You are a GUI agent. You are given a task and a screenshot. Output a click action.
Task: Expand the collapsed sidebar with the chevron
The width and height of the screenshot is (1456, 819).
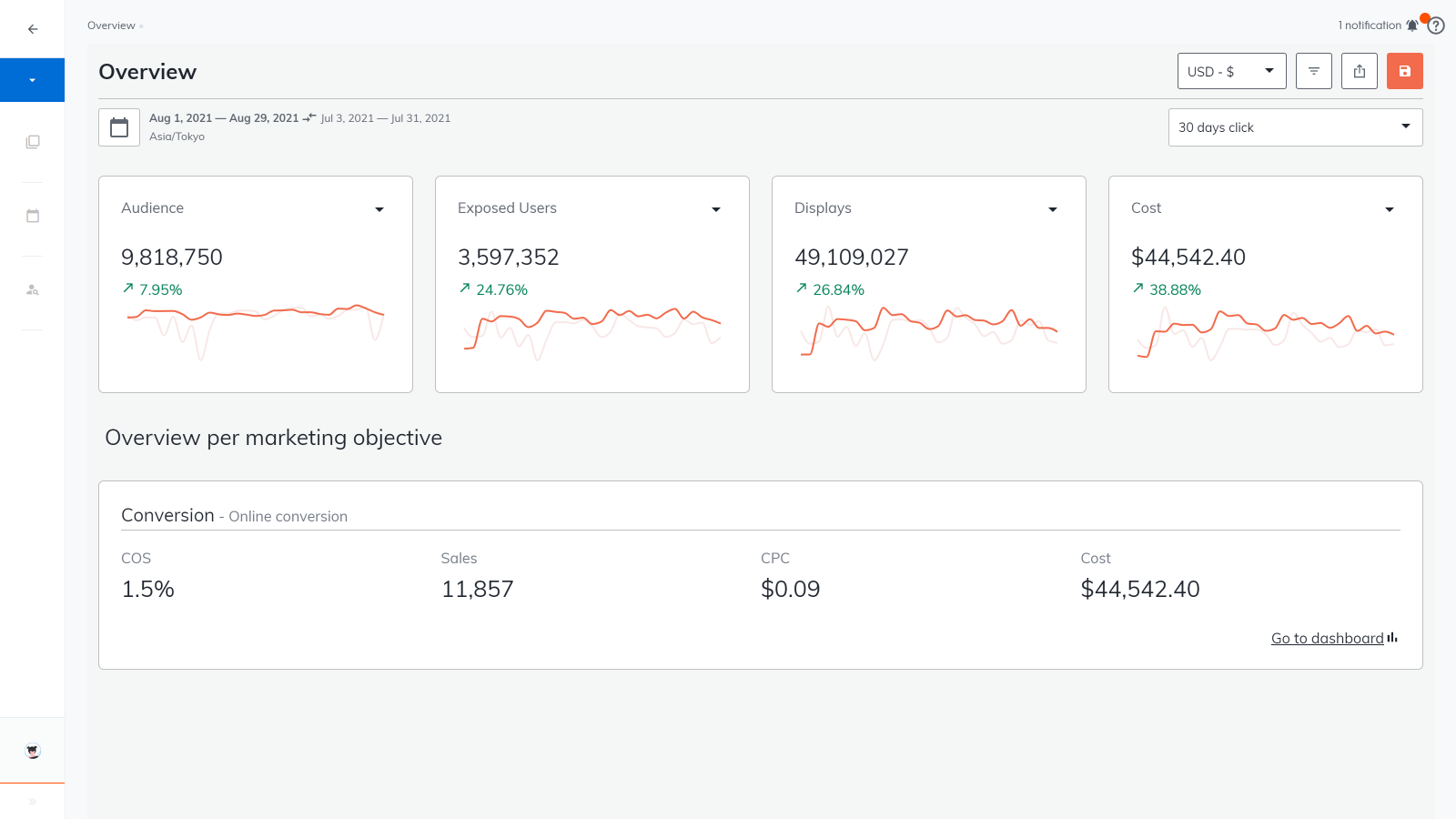coord(33,802)
